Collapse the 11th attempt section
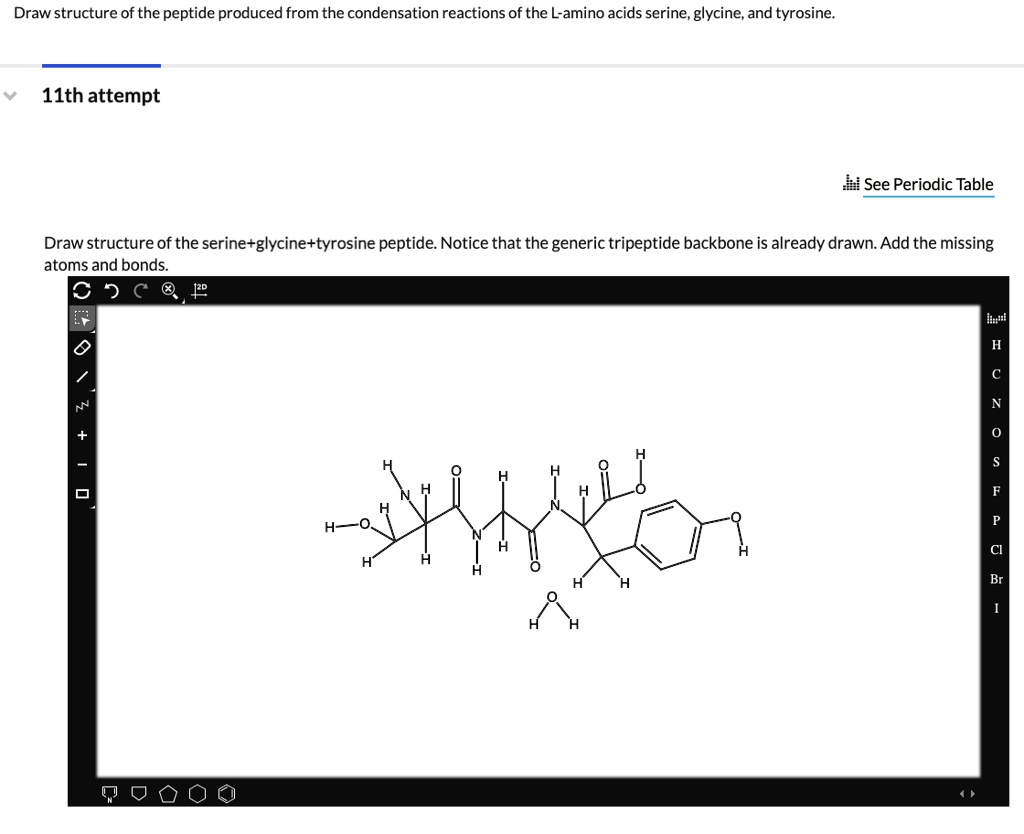 point(10,95)
